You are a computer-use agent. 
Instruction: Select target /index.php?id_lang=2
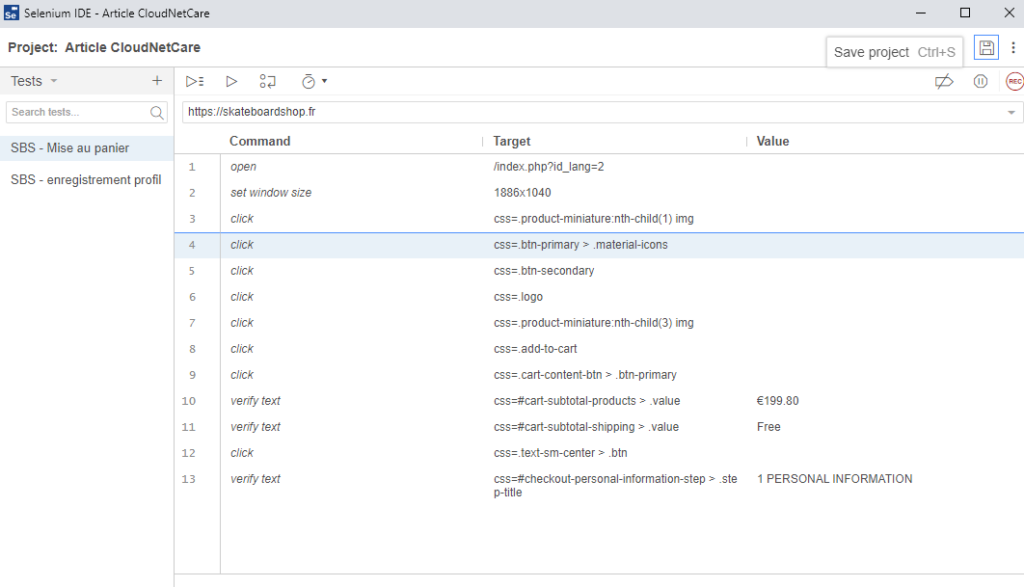point(549,167)
